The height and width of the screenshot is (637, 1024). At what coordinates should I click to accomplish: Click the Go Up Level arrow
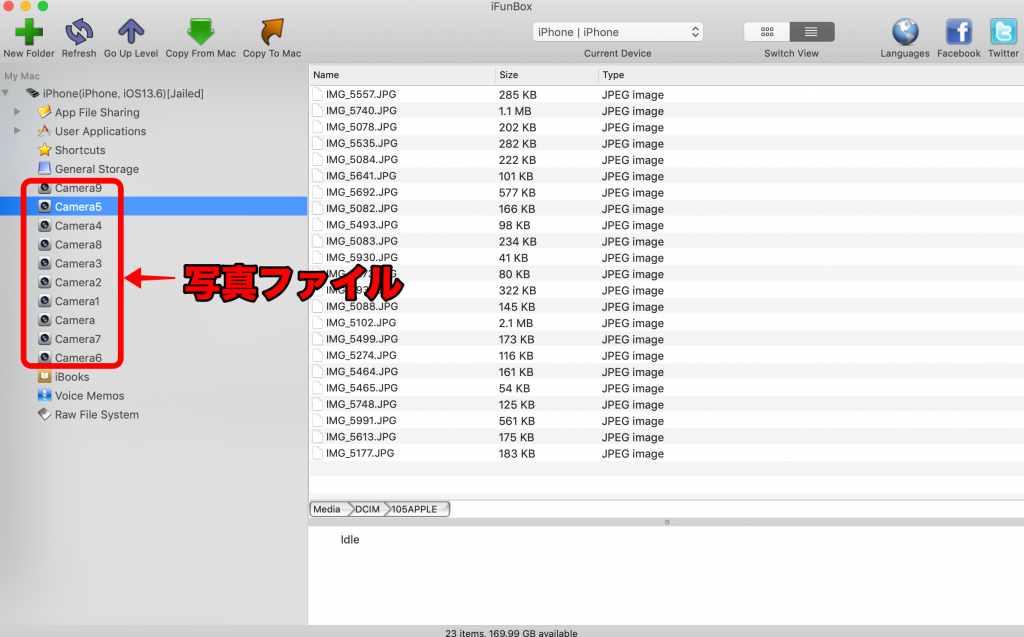tap(131, 31)
